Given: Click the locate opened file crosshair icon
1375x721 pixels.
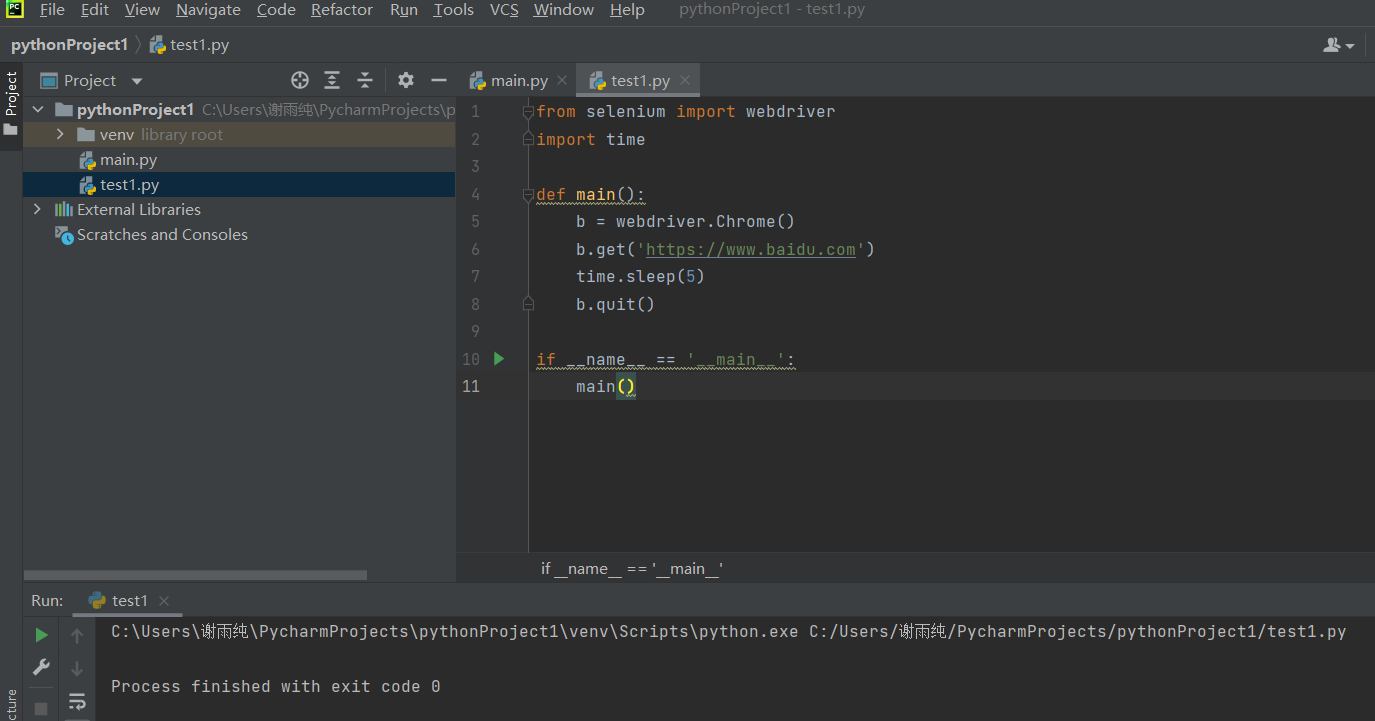Looking at the screenshot, I should click(x=299, y=80).
